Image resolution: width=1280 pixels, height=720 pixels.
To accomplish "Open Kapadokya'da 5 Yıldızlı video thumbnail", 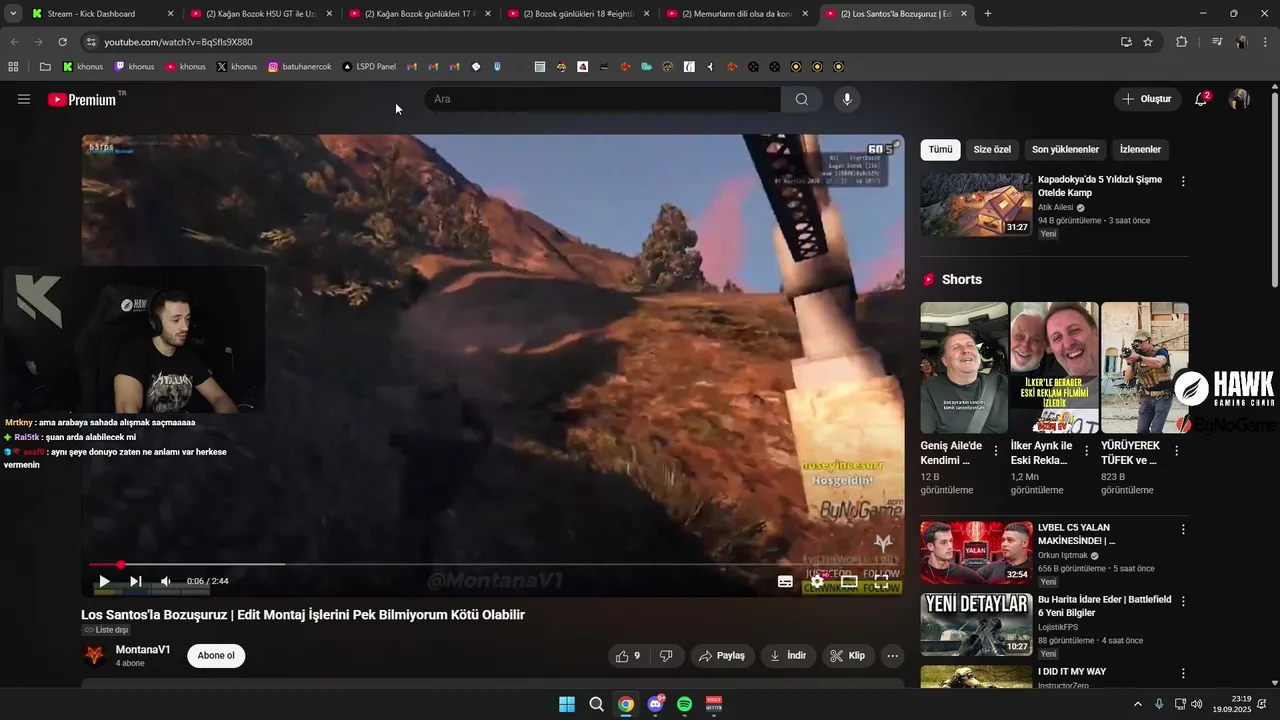I will [976, 205].
